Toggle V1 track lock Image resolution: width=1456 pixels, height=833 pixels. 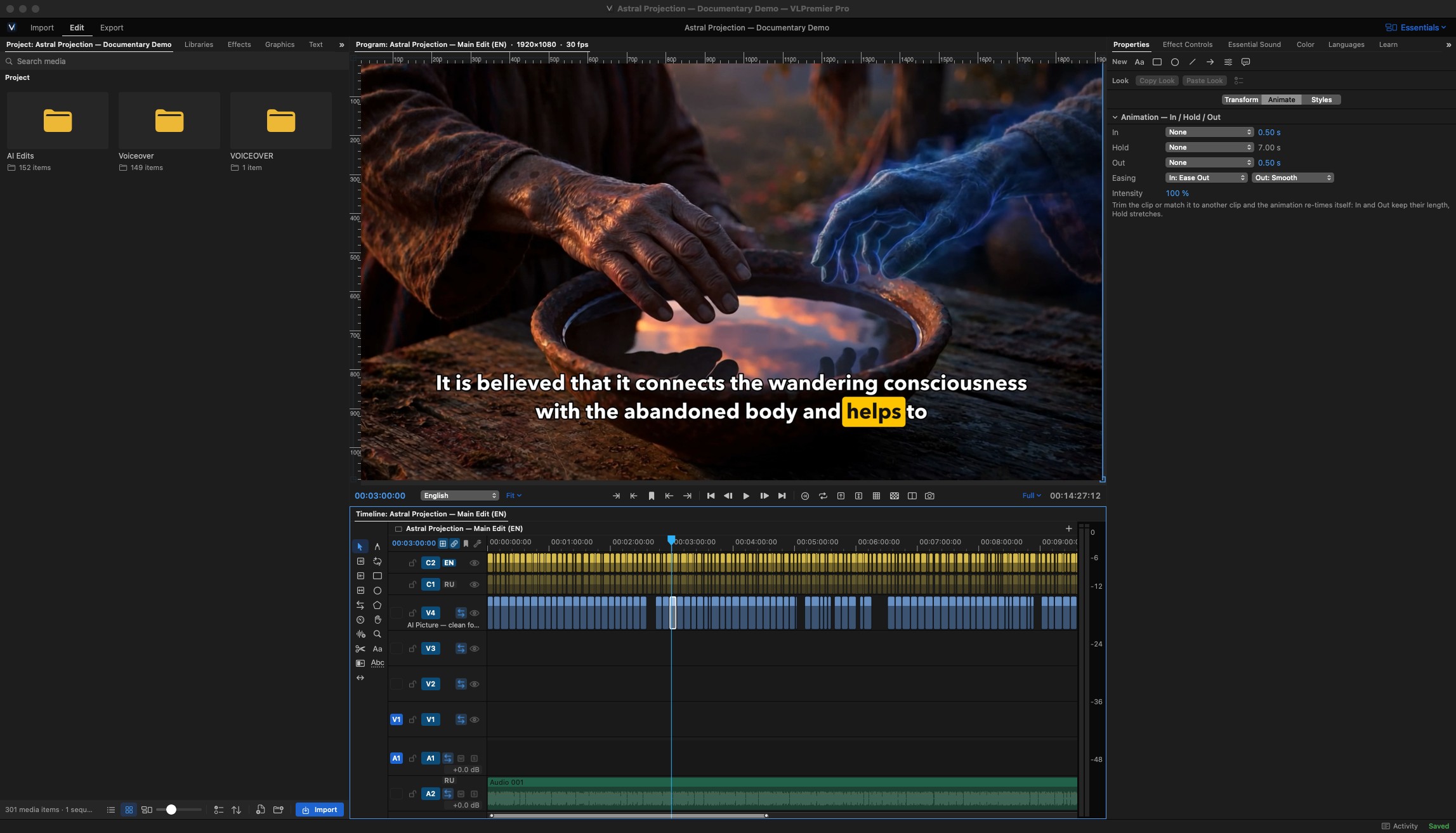(x=412, y=720)
